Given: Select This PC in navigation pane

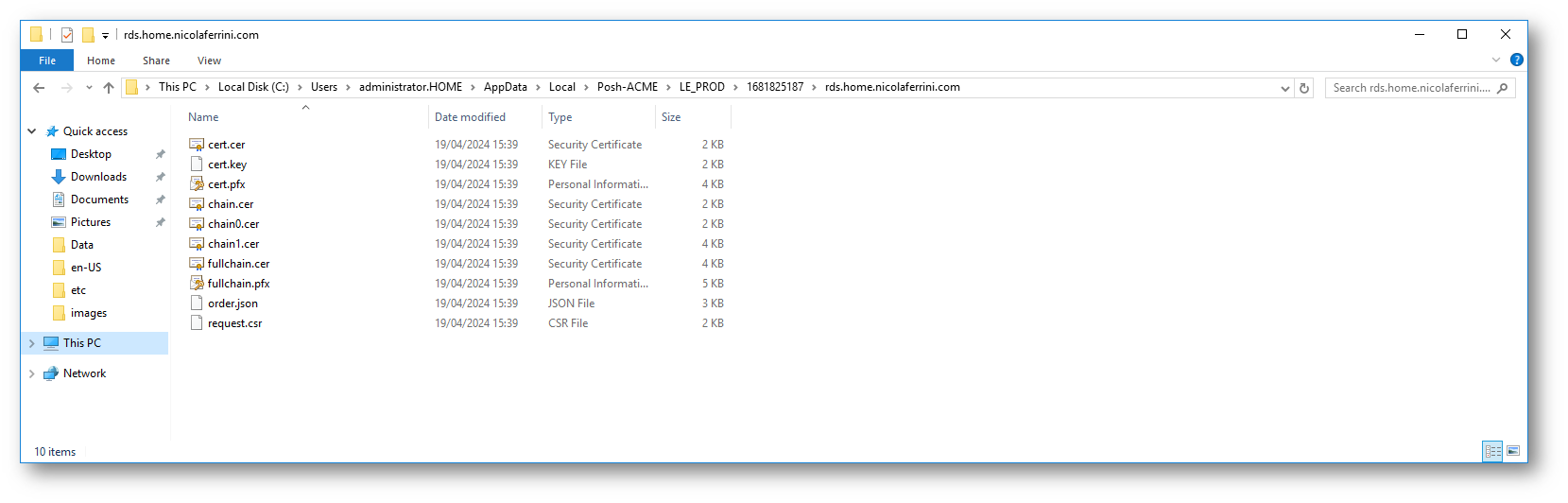Looking at the screenshot, I should 82,343.
